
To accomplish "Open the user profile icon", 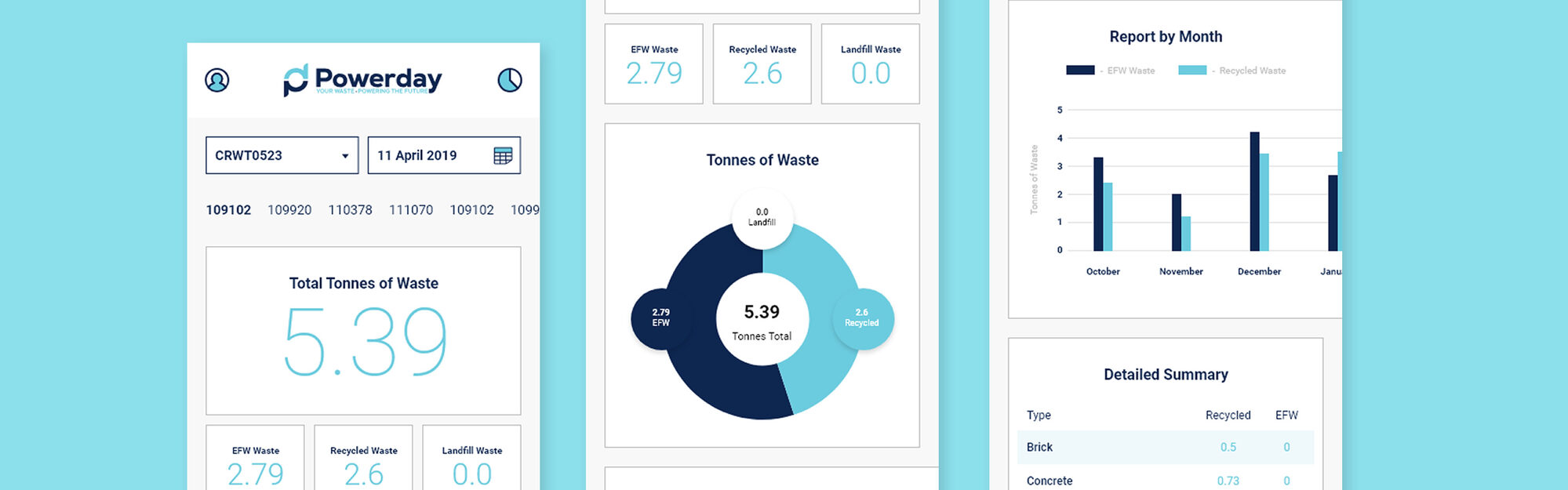I will coord(217,80).
